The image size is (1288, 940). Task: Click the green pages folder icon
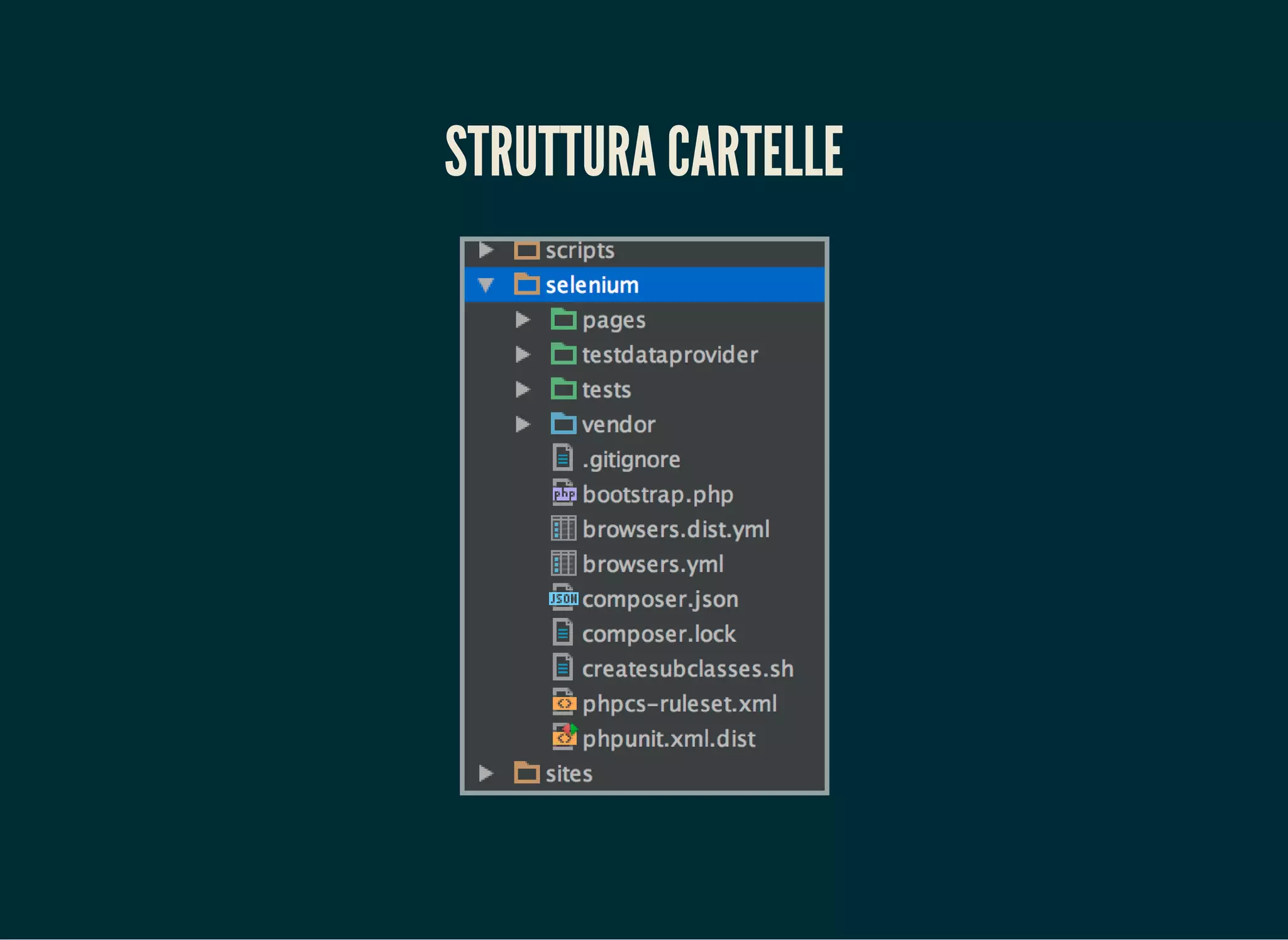pyautogui.click(x=563, y=320)
